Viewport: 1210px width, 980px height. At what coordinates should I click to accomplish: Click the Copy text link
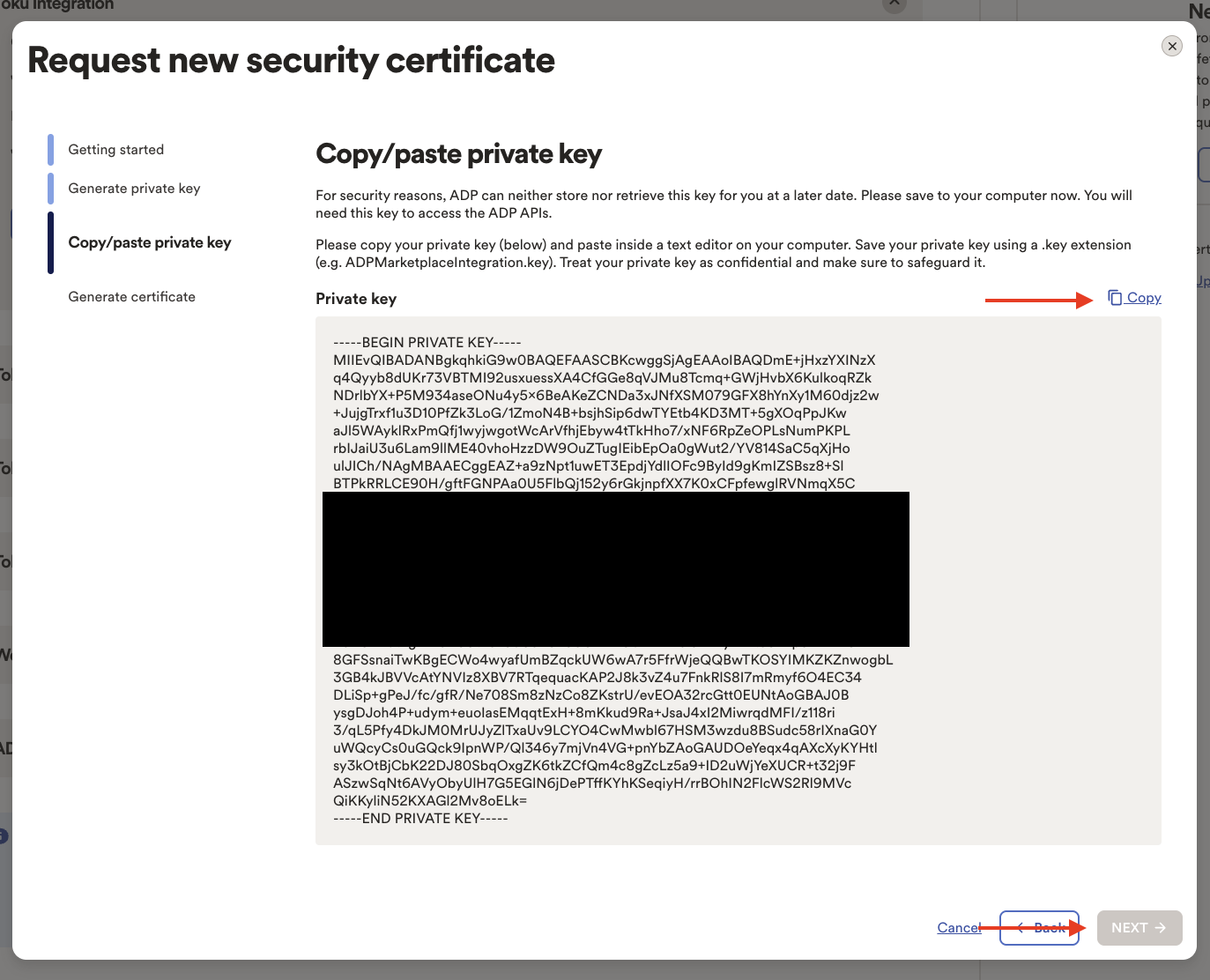click(1144, 298)
